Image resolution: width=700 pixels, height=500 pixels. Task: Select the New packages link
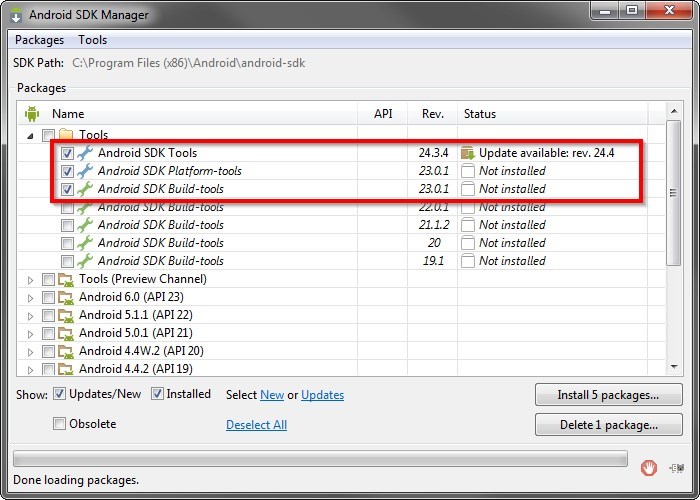pyautogui.click(x=272, y=395)
